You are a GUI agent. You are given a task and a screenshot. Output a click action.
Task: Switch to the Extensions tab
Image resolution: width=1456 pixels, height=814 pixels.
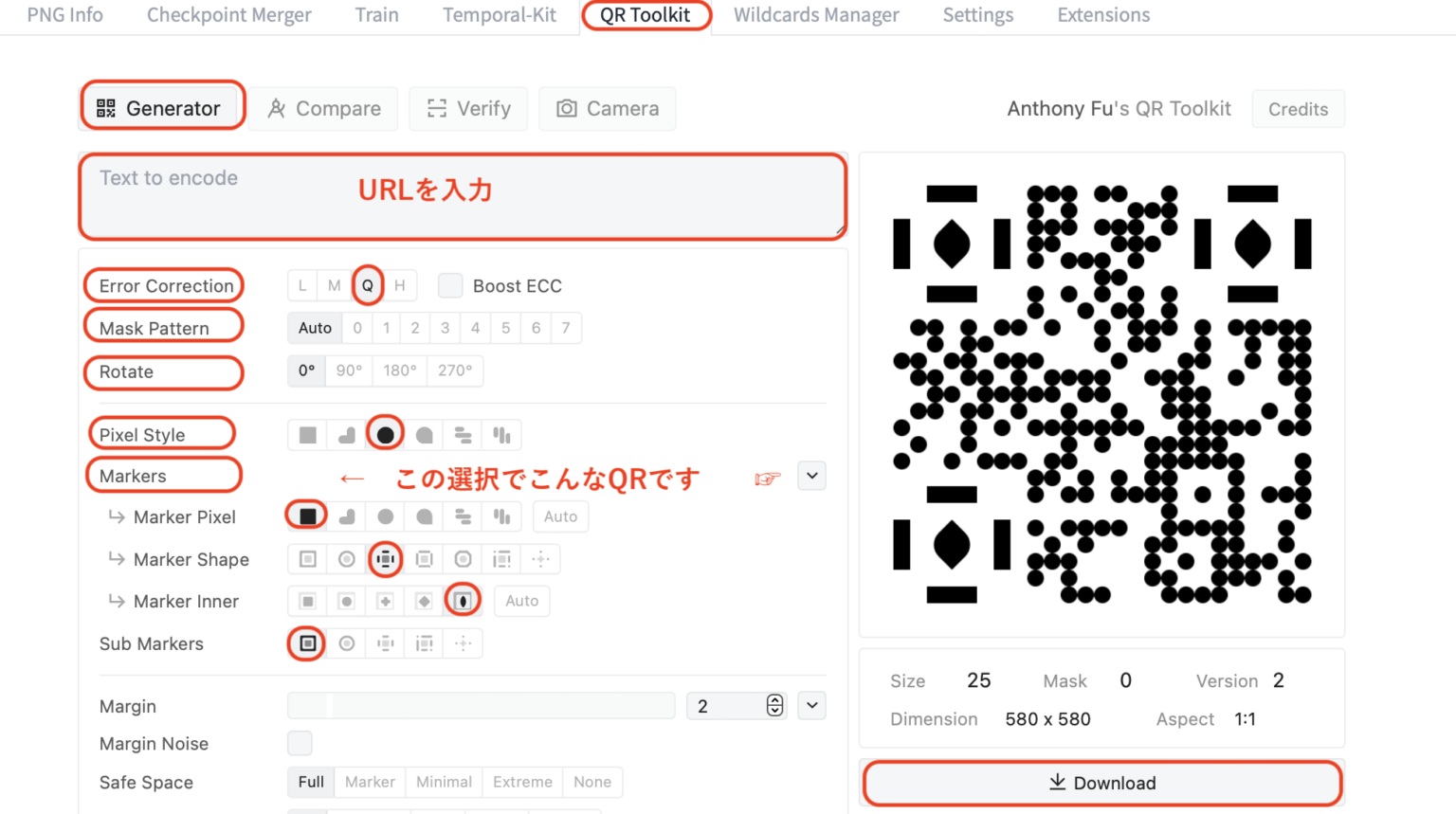pos(1102,15)
